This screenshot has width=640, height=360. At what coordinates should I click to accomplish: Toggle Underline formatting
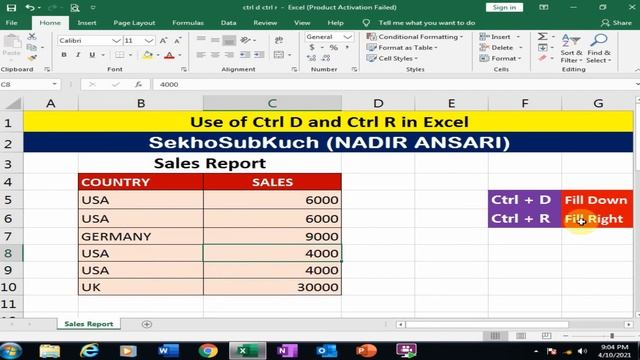point(92,55)
